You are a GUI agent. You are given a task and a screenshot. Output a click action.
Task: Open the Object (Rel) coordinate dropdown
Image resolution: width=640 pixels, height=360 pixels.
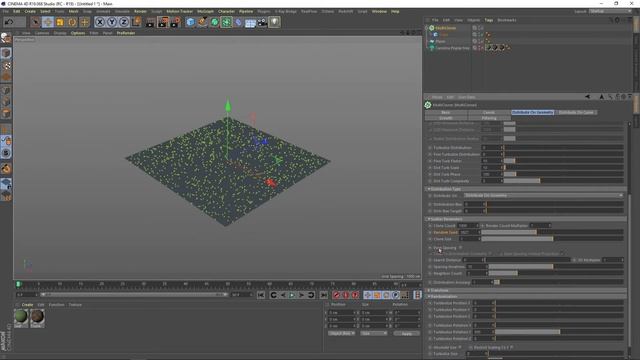click(341, 333)
